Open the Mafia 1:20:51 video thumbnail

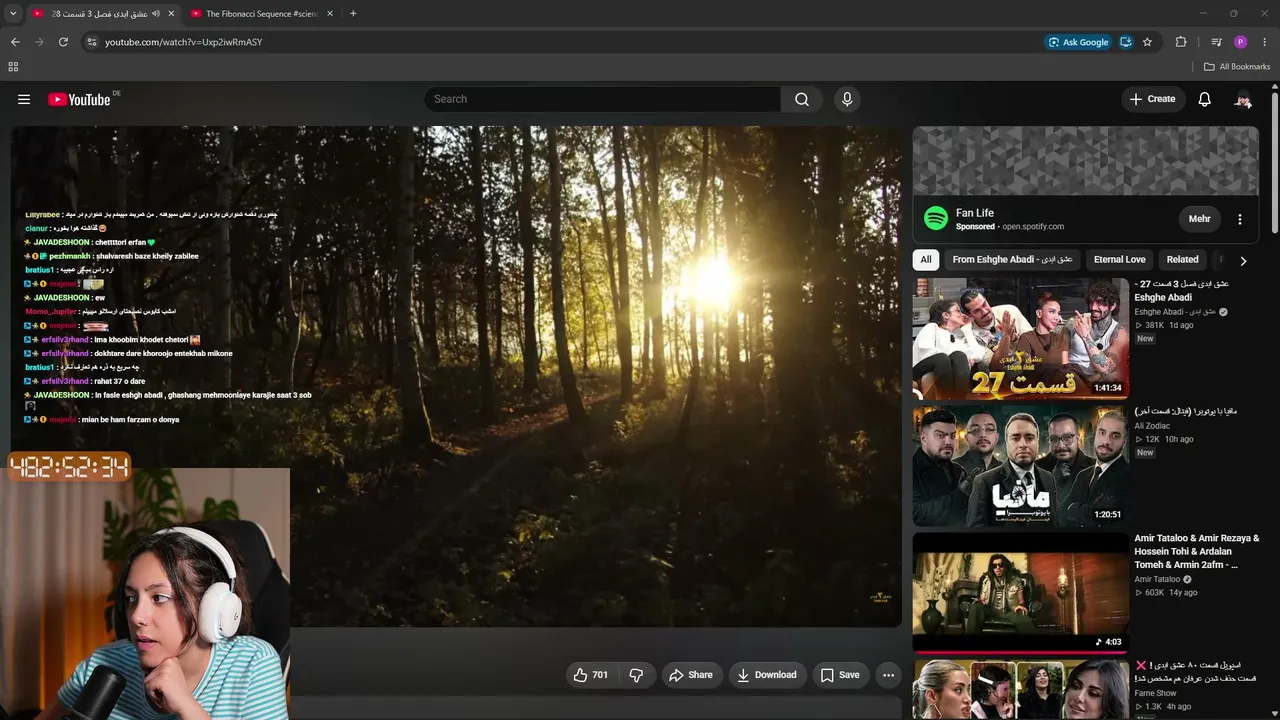(x=1020, y=465)
